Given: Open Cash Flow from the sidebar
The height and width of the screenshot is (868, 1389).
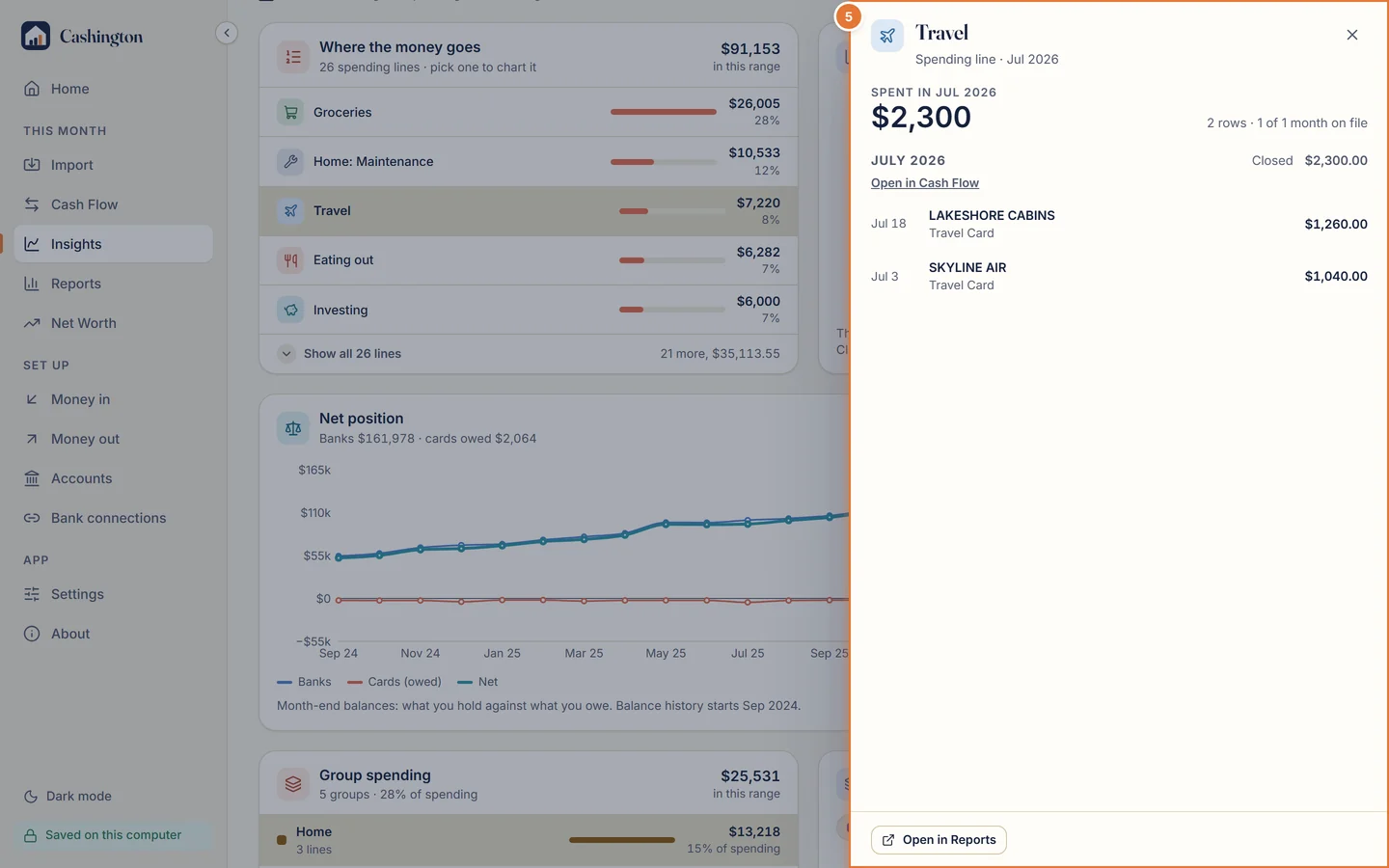Looking at the screenshot, I should [113, 204].
